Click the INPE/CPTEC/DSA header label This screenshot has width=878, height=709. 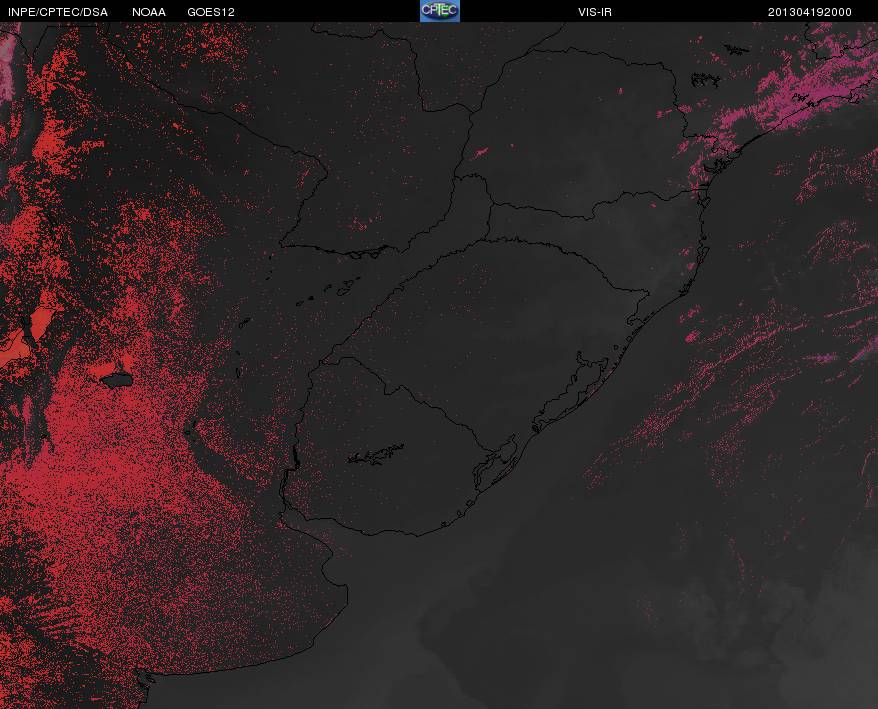tap(58, 12)
